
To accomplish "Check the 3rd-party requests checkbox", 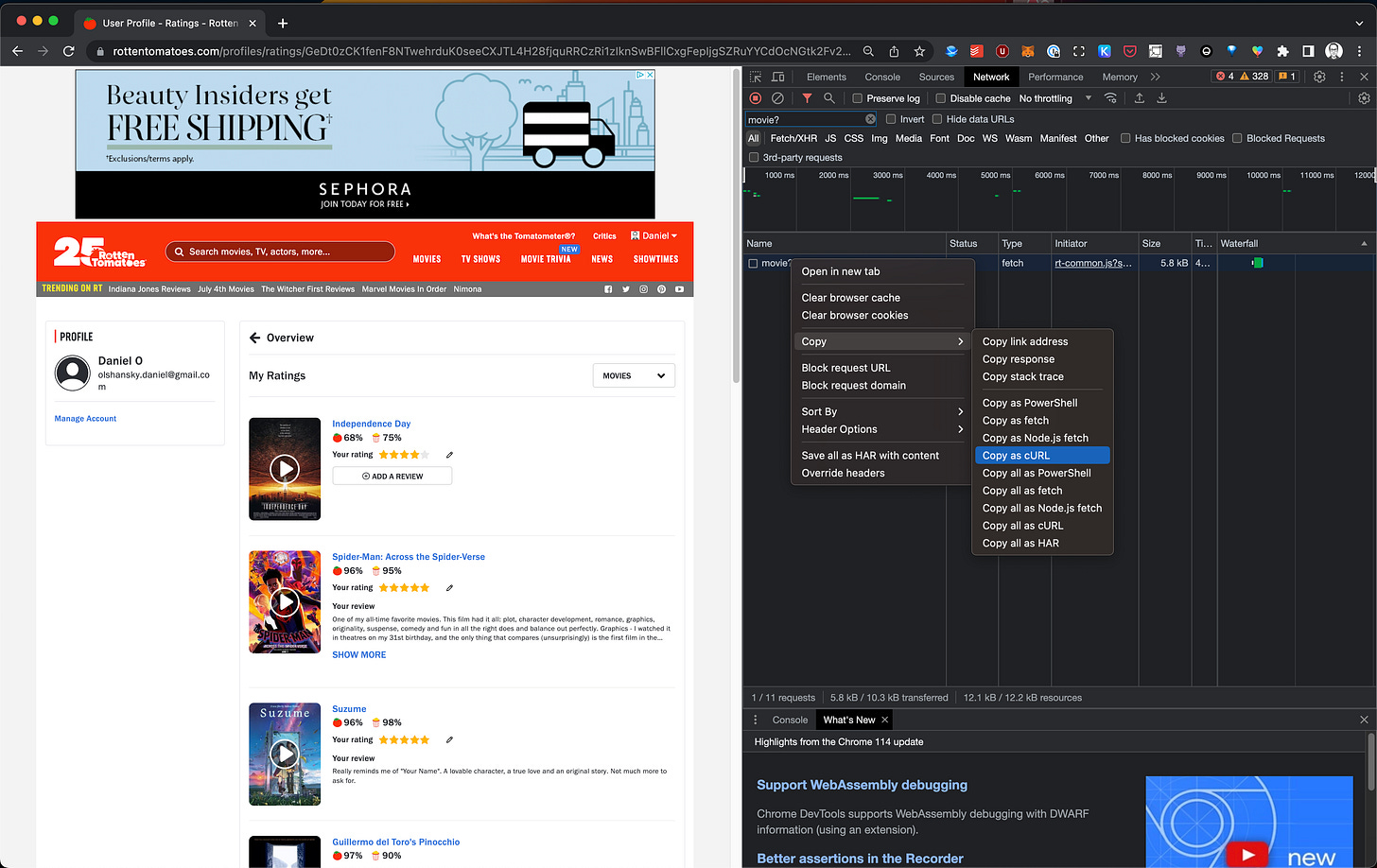I will coord(754,158).
